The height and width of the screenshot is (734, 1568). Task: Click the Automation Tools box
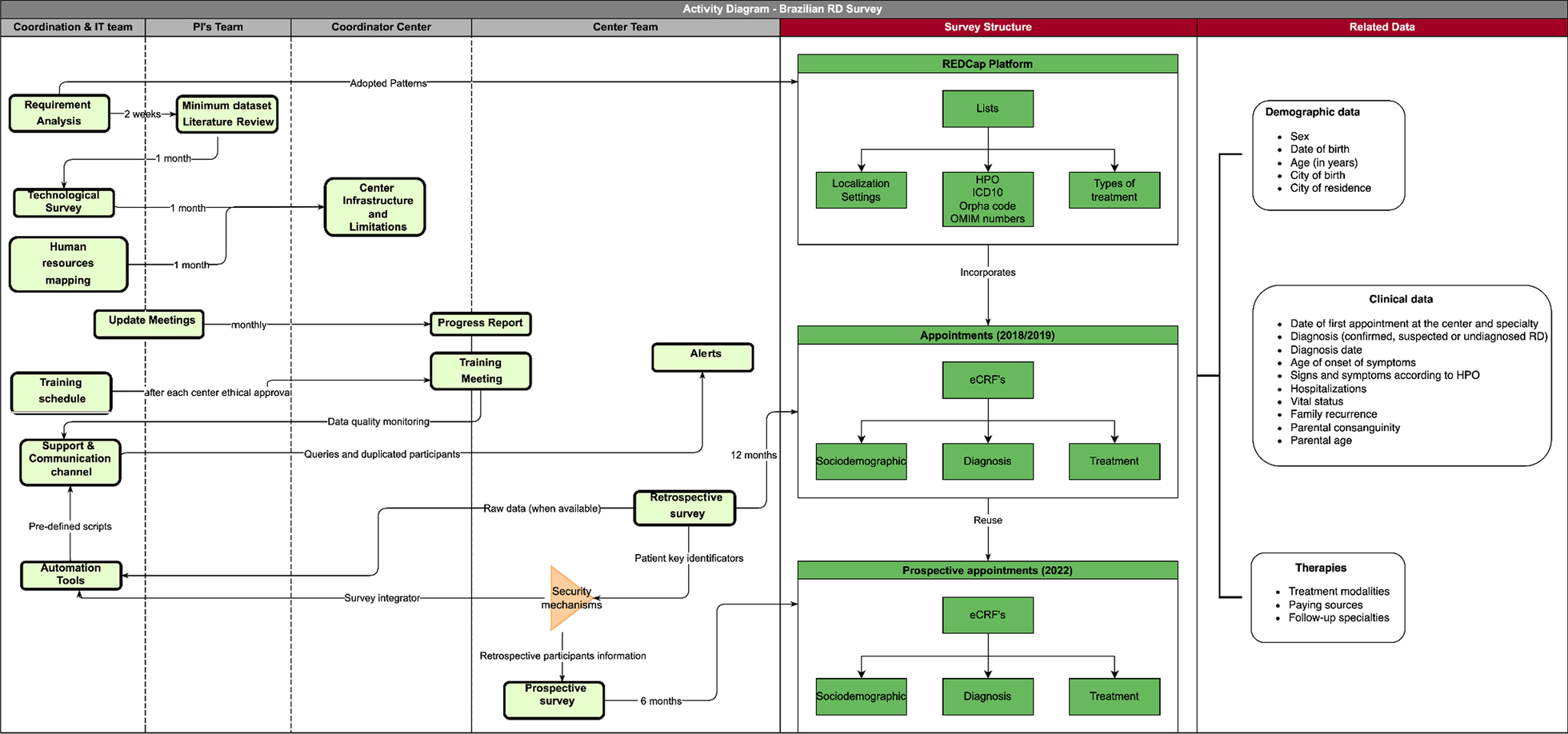pos(71,575)
